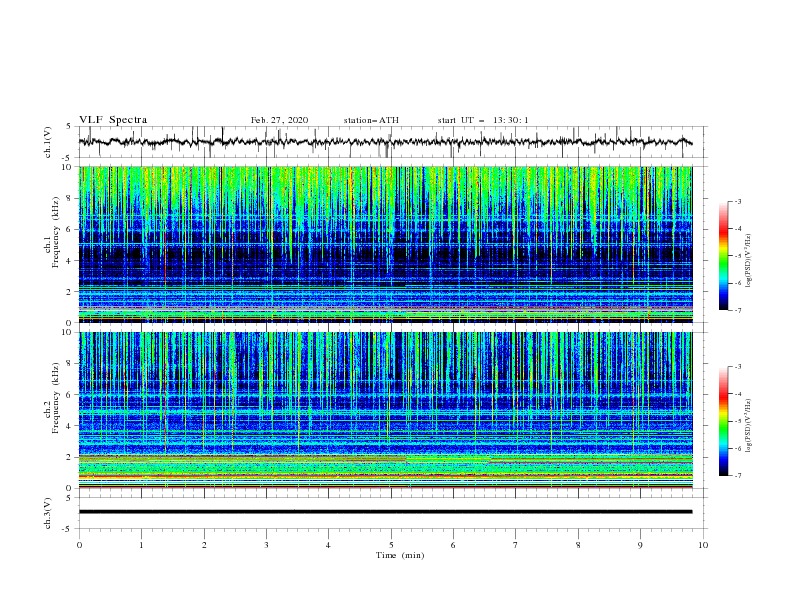This screenshot has height=612, width=792.
Task: Click the ch.2 spectrogram plot
Action: pos(385,410)
